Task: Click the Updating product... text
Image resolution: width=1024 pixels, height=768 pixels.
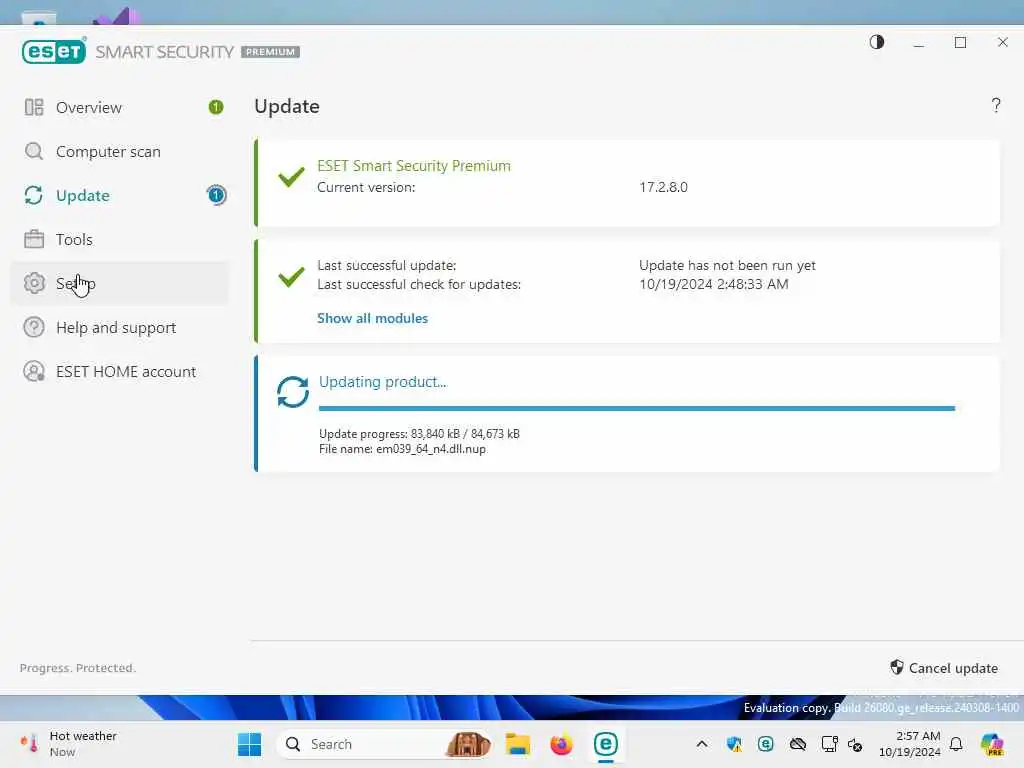Action: (383, 382)
